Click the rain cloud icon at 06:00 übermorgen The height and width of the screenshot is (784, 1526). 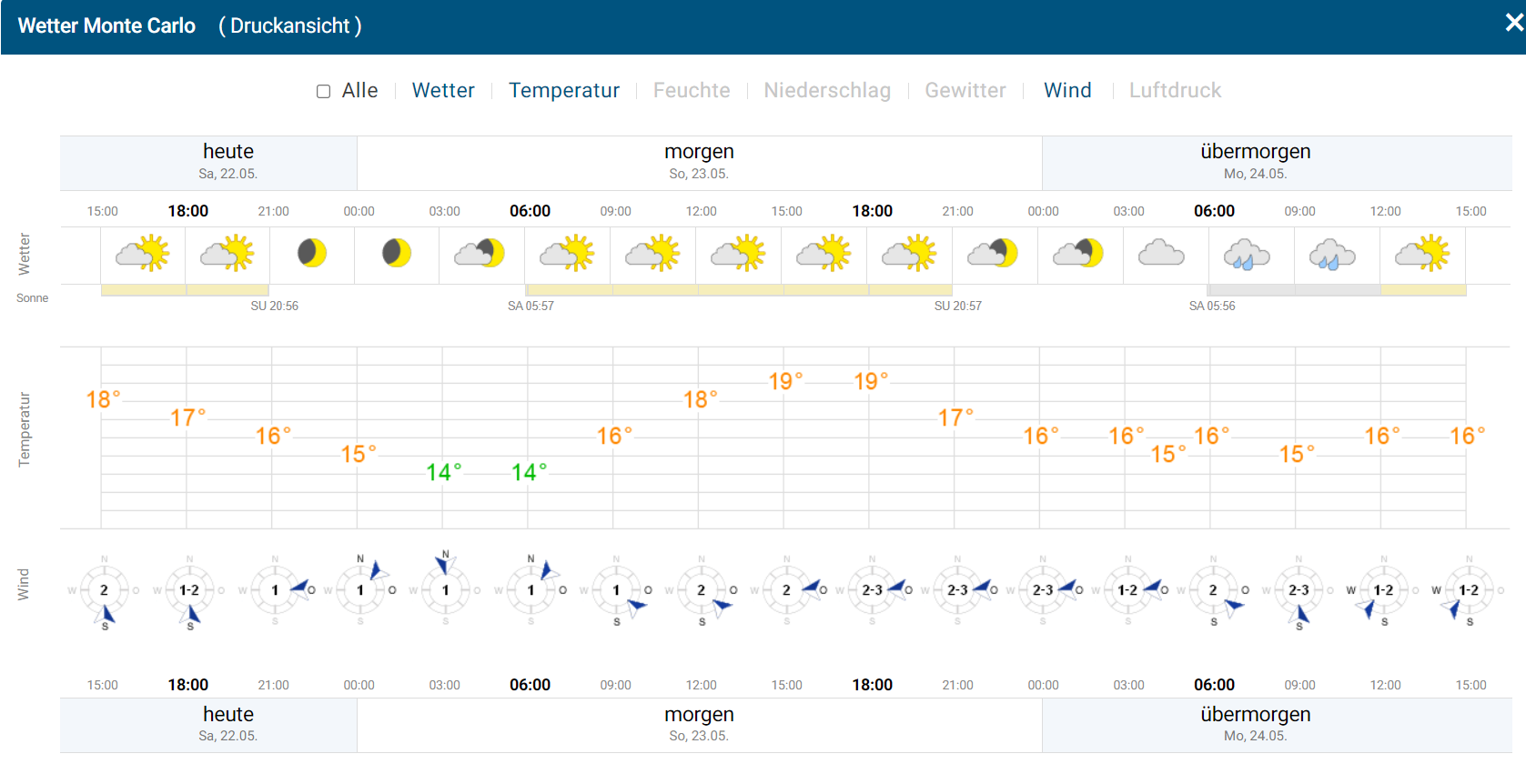(1247, 255)
